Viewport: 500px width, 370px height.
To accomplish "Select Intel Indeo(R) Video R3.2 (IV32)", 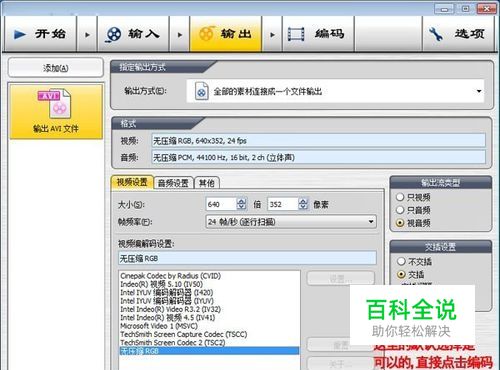I will click(209, 309).
